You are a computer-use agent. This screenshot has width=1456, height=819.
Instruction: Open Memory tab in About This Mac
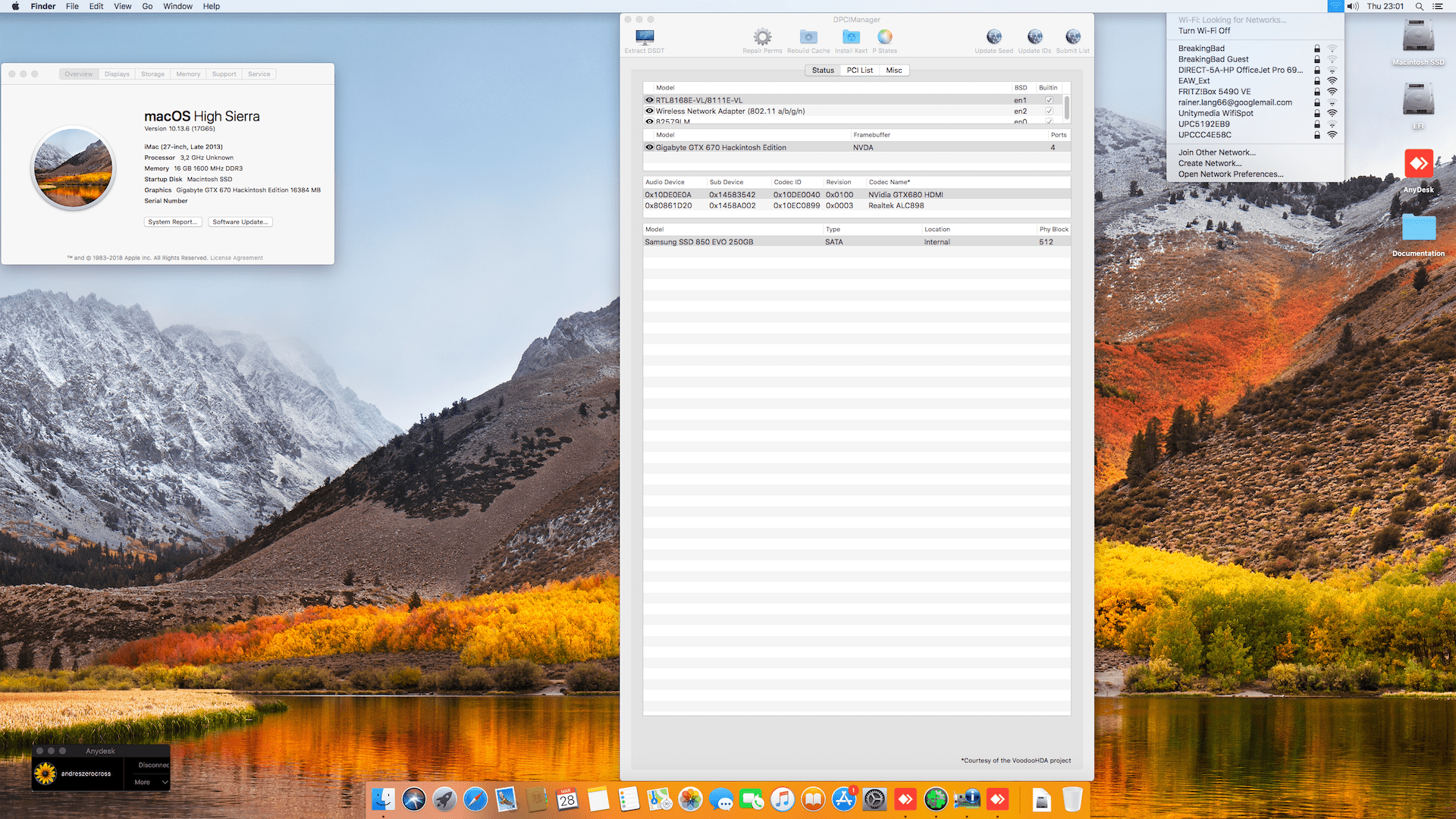pos(188,74)
